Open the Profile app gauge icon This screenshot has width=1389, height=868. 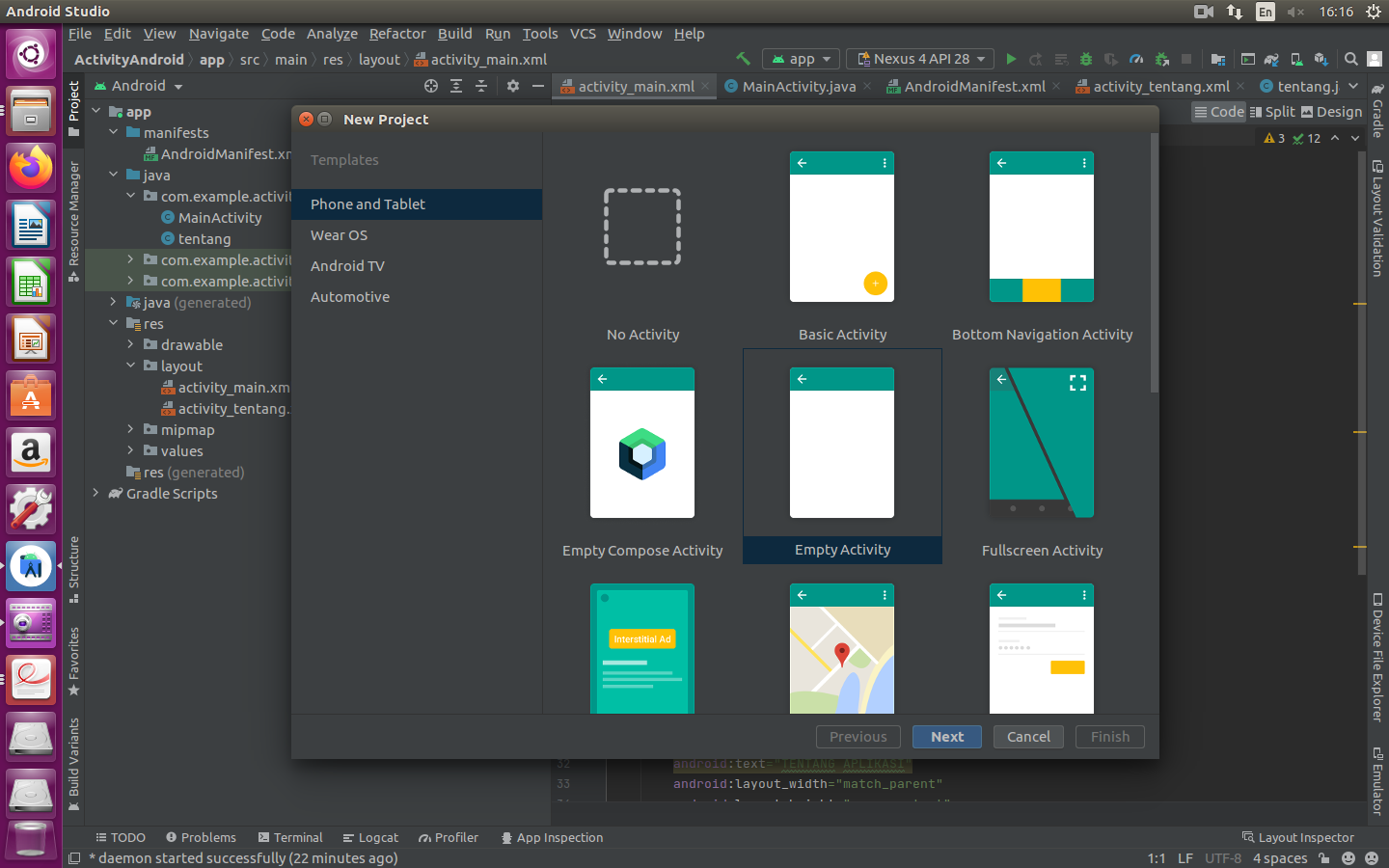point(1136,59)
